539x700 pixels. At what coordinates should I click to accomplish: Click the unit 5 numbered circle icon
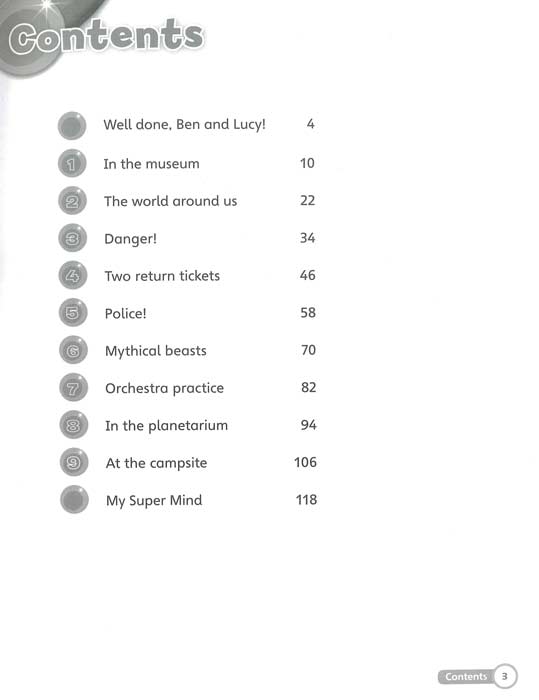point(73,312)
